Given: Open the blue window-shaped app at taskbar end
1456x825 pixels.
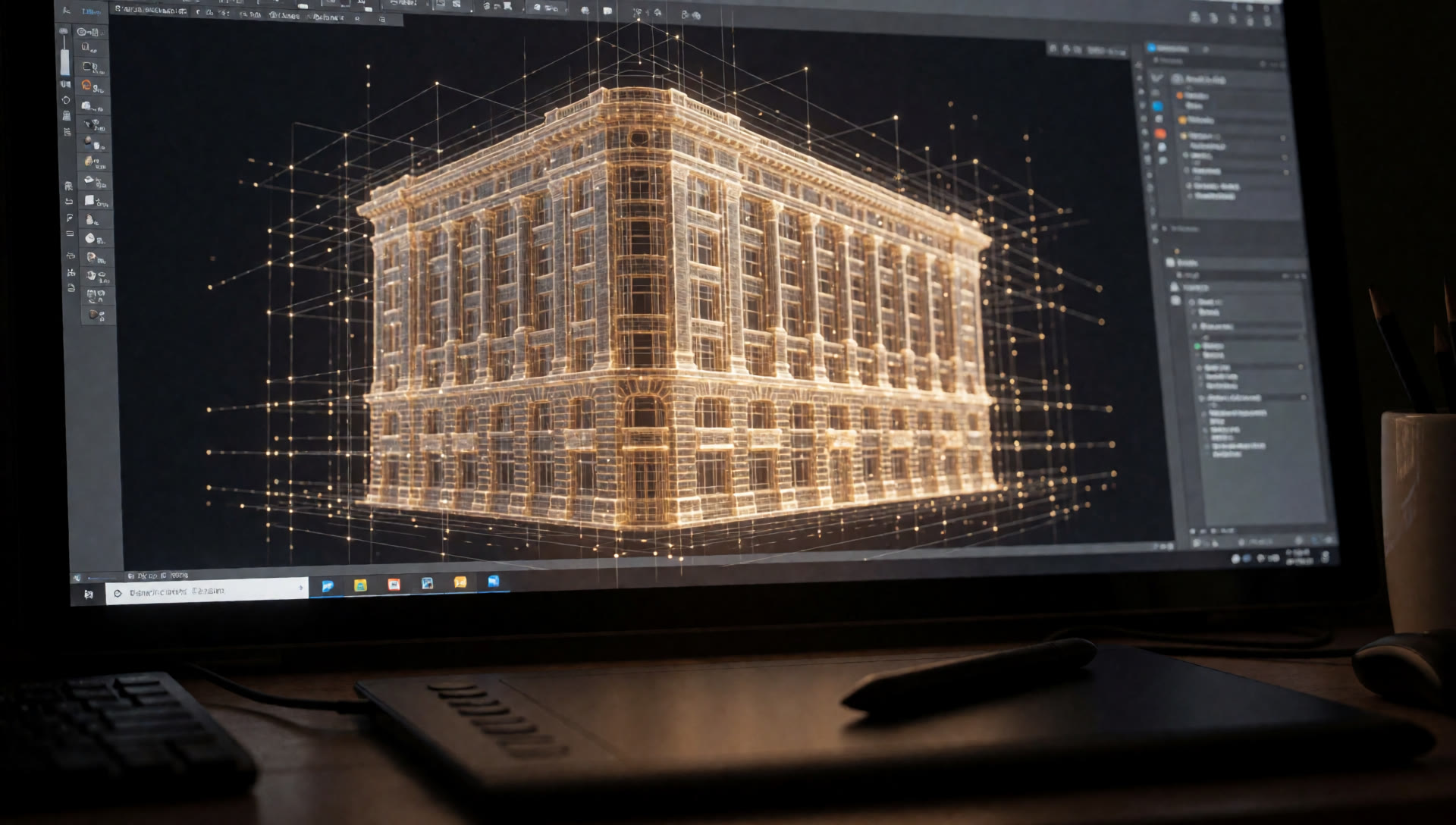Looking at the screenshot, I should coord(493,582).
